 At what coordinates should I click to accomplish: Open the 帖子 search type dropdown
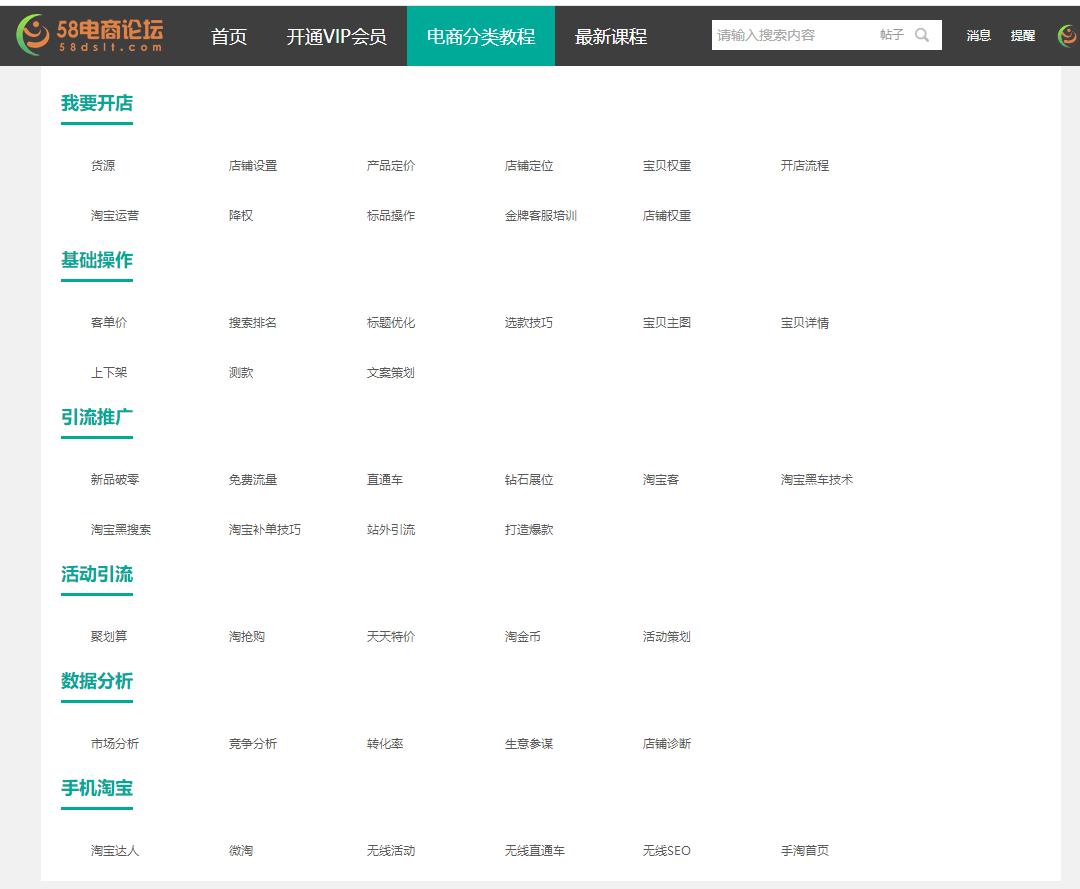tap(891, 35)
